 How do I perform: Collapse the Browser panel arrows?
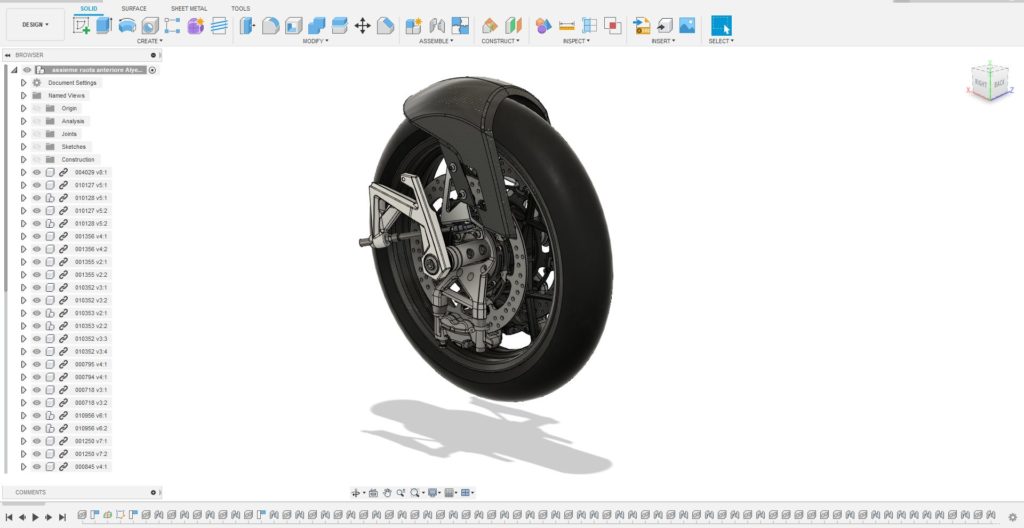point(7,56)
